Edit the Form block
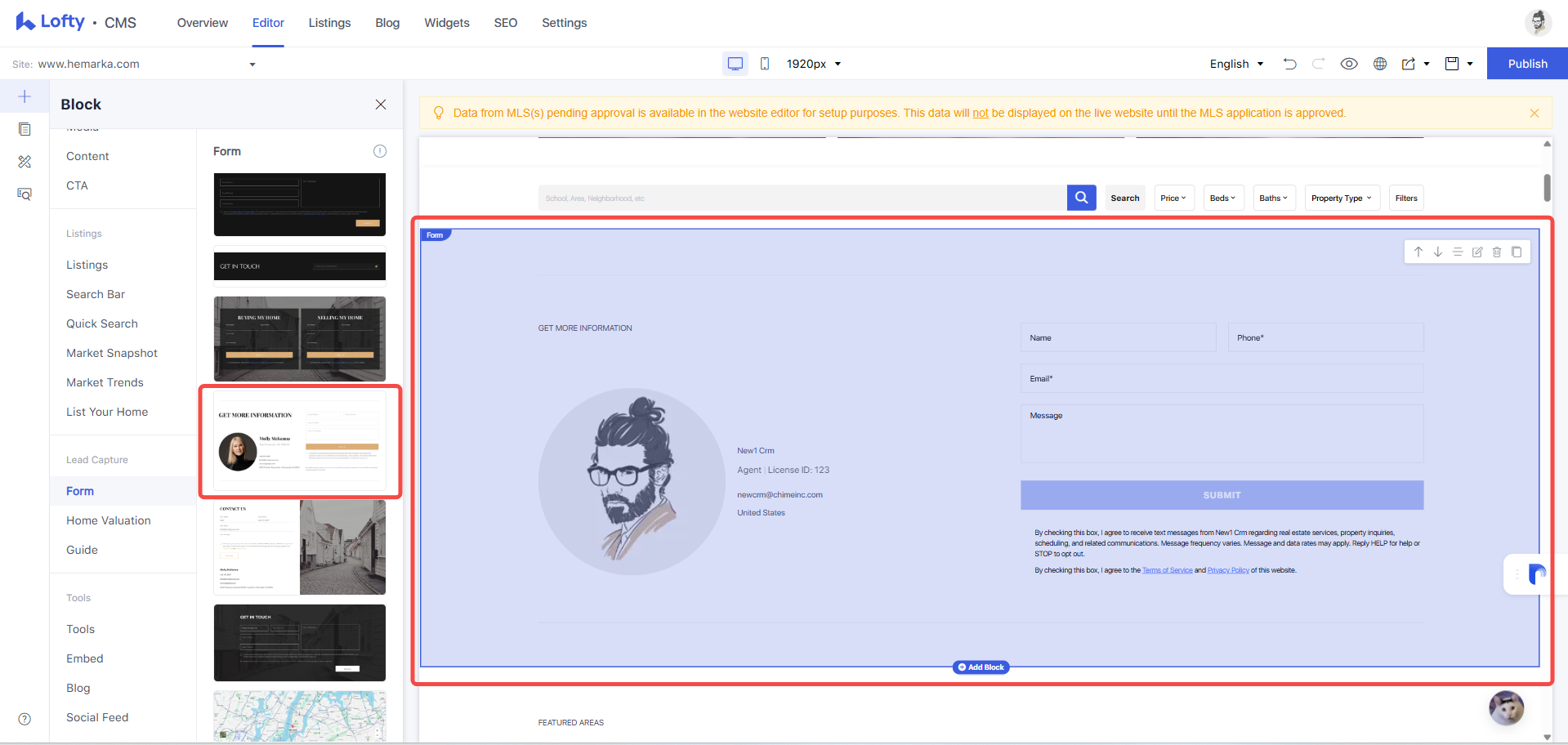 1477,252
